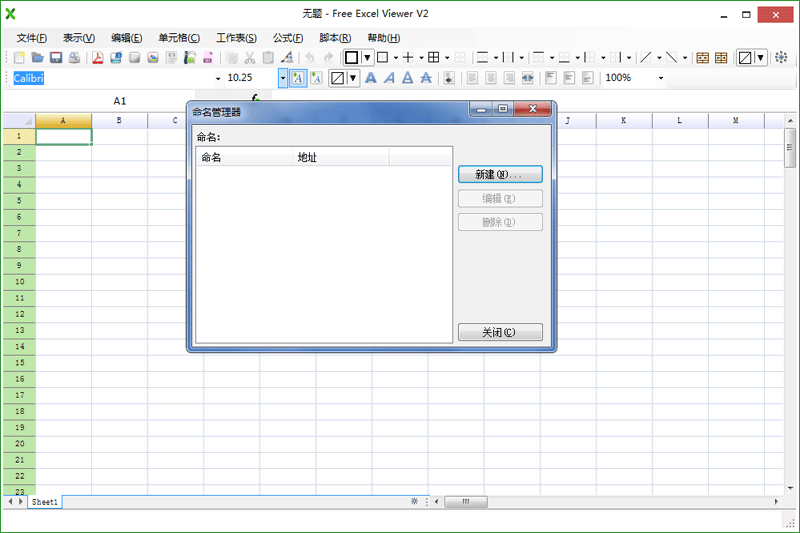This screenshot has width=800, height=533.
Task: Apply diagonal up border line
Action: pos(646,58)
